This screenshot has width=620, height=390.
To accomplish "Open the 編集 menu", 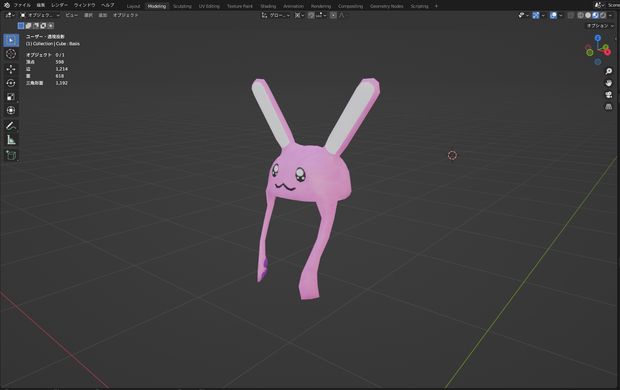I will point(41,5).
